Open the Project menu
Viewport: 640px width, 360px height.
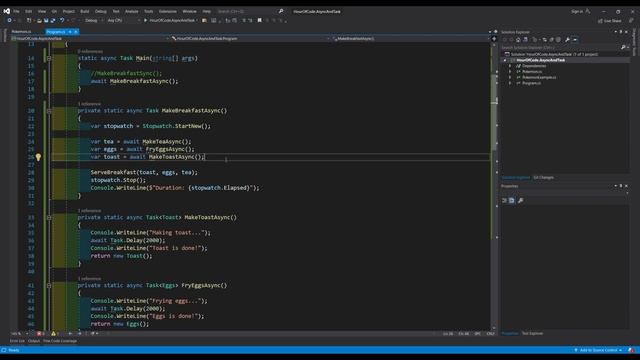pyautogui.click(x=69, y=11)
